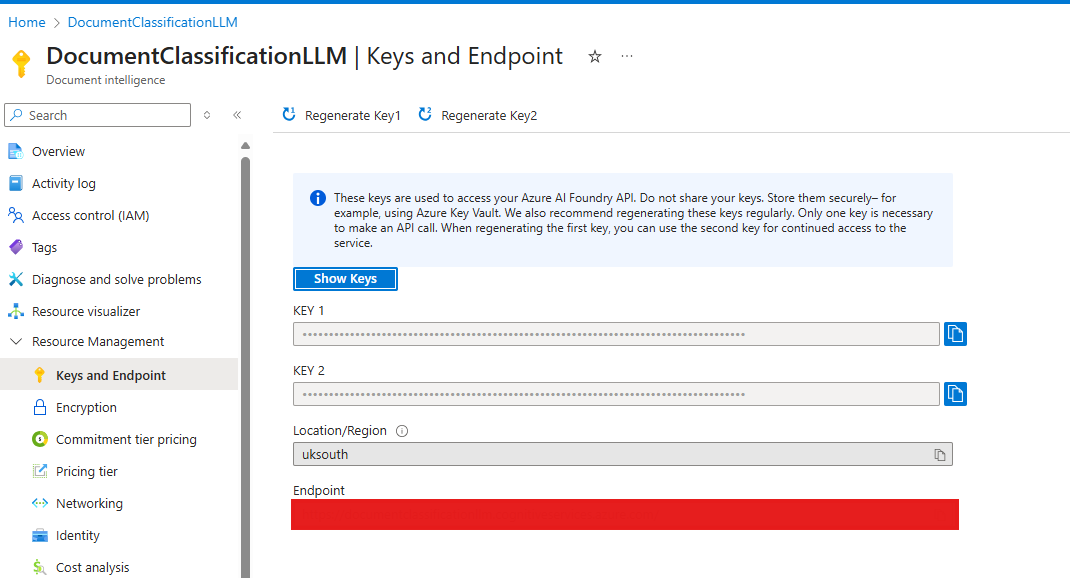Open Commitment tier pricing
Viewport: 1070px width, 578px height.
[126, 439]
